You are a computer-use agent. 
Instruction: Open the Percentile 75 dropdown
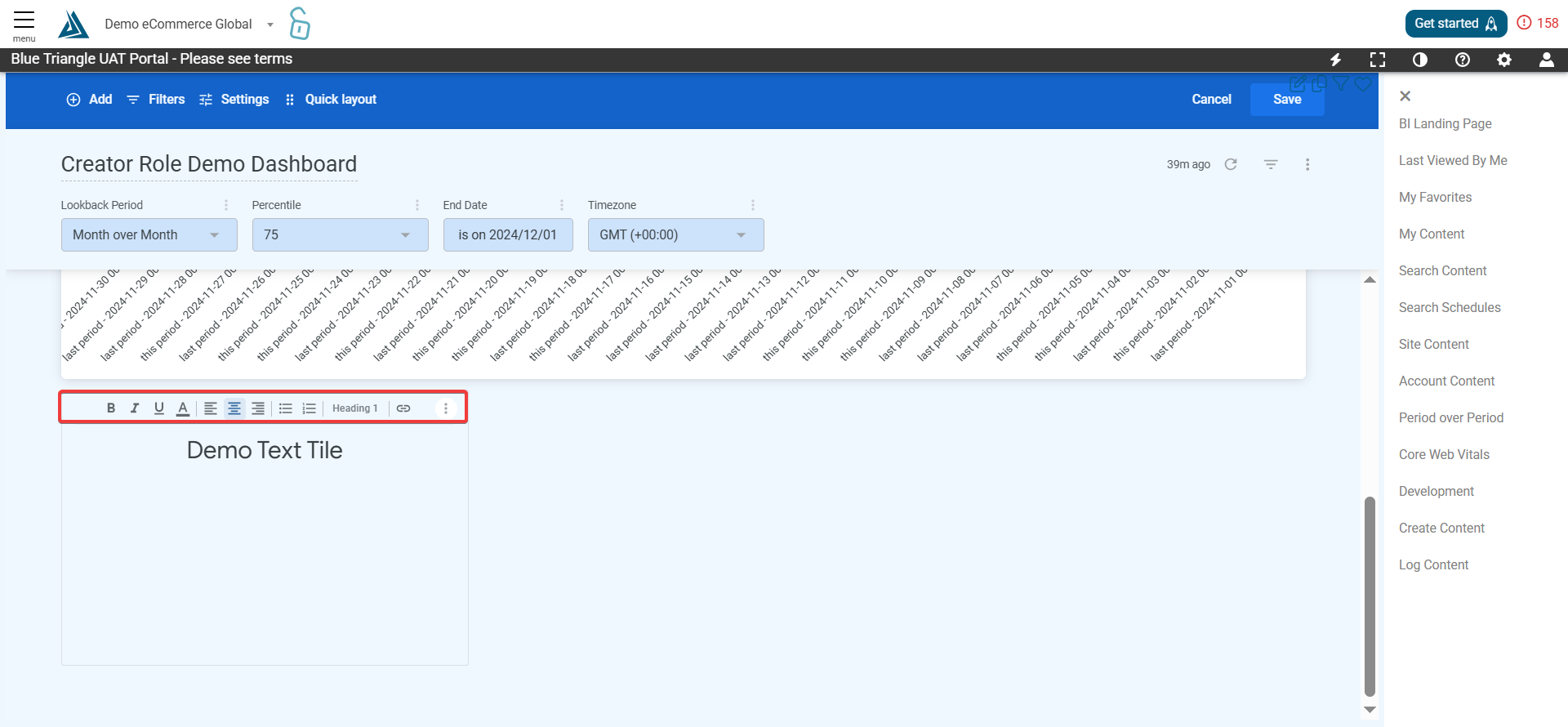(x=341, y=235)
